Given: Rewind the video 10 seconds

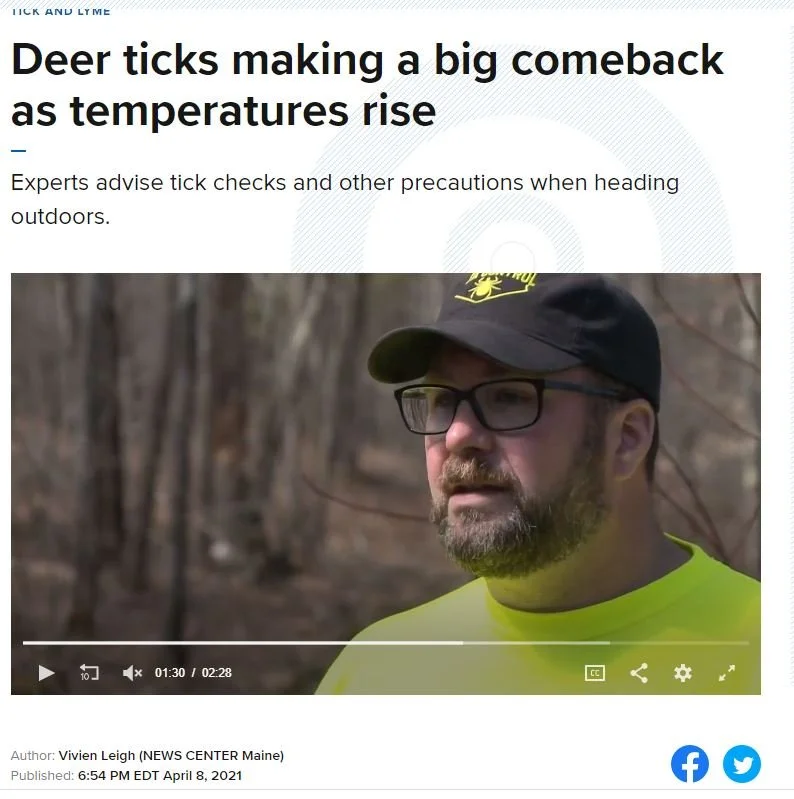Looking at the screenshot, I should pyautogui.click(x=89, y=673).
